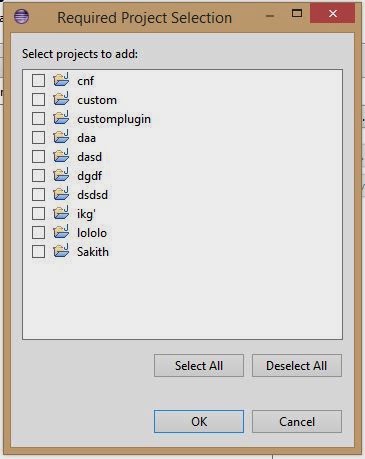Confirm selection with OK button
The width and height of the screenshot is (365, 459).
199,422
